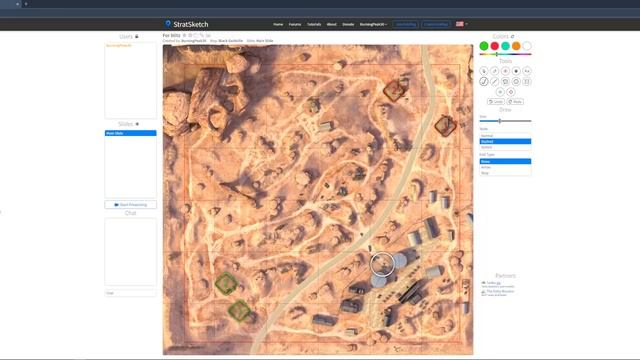
Task: Click the Size slider in Draw section
Action: tap(505, 121)
